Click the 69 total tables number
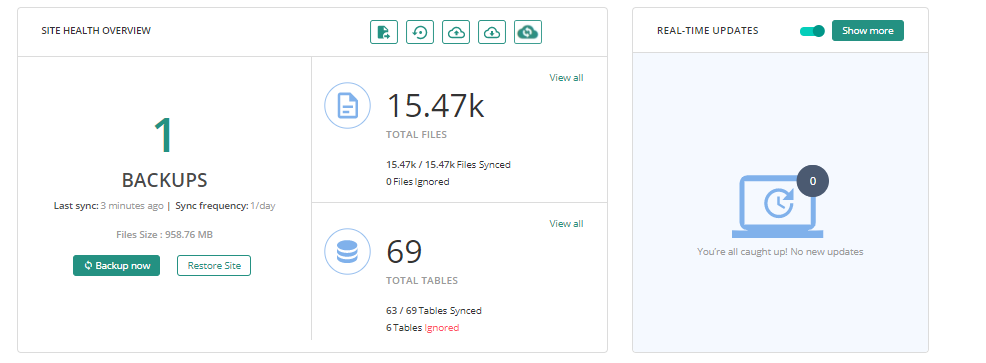This screenshot has width=986, height=363. point(404,251)
